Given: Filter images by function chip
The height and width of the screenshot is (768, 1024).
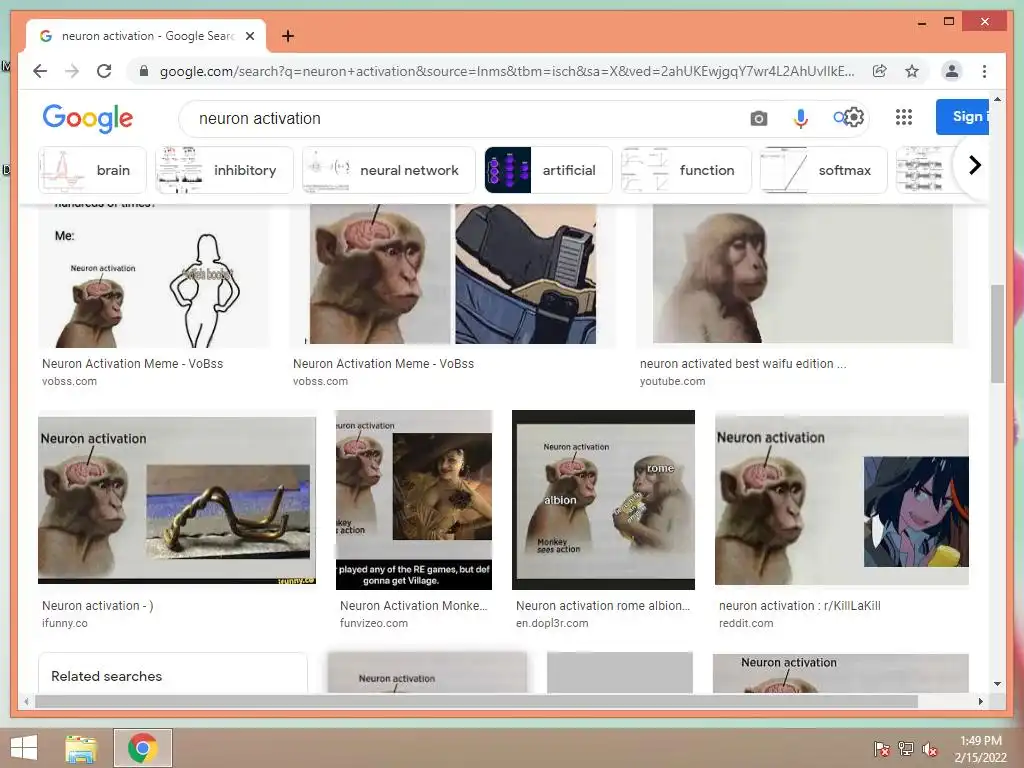Looking at the screenshot, I should click(x=686, y=170).
